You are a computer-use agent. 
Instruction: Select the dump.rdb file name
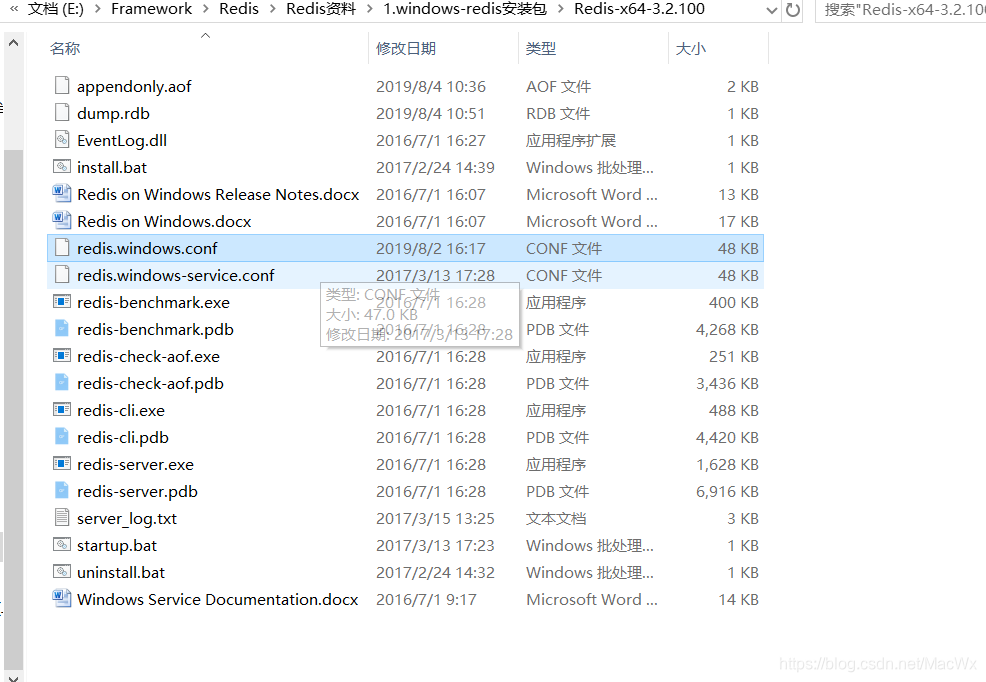(x=113, y=114)
